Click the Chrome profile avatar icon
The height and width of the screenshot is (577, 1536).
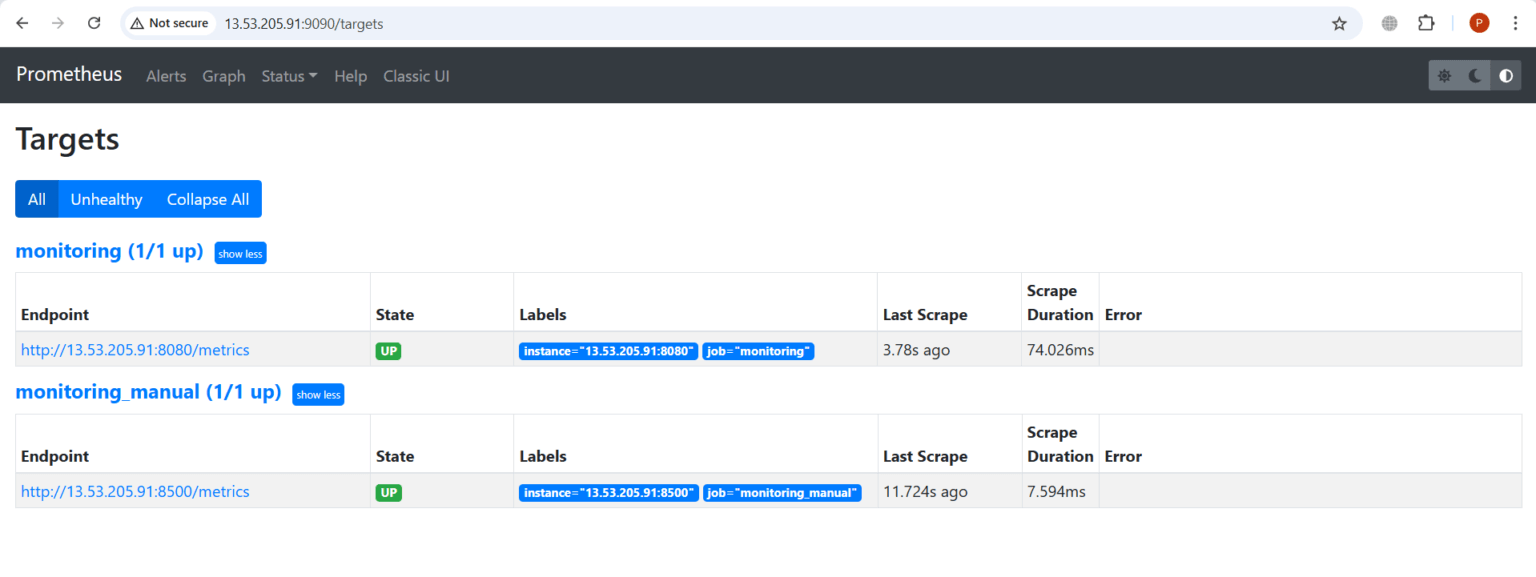[1479, 22]
